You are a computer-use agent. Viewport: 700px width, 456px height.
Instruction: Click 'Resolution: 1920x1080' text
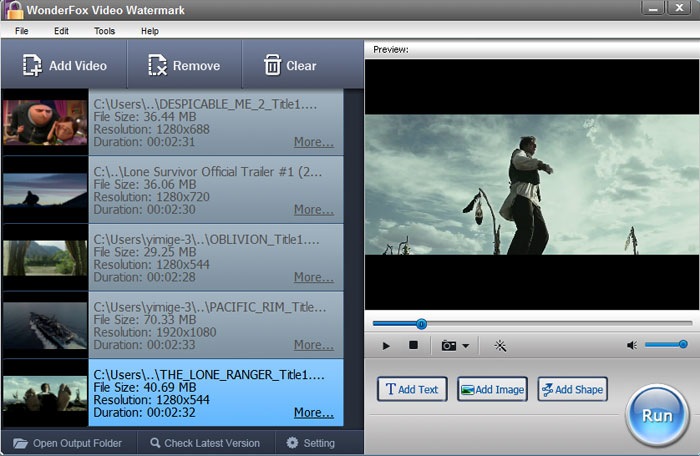click(x=155, y=332)
